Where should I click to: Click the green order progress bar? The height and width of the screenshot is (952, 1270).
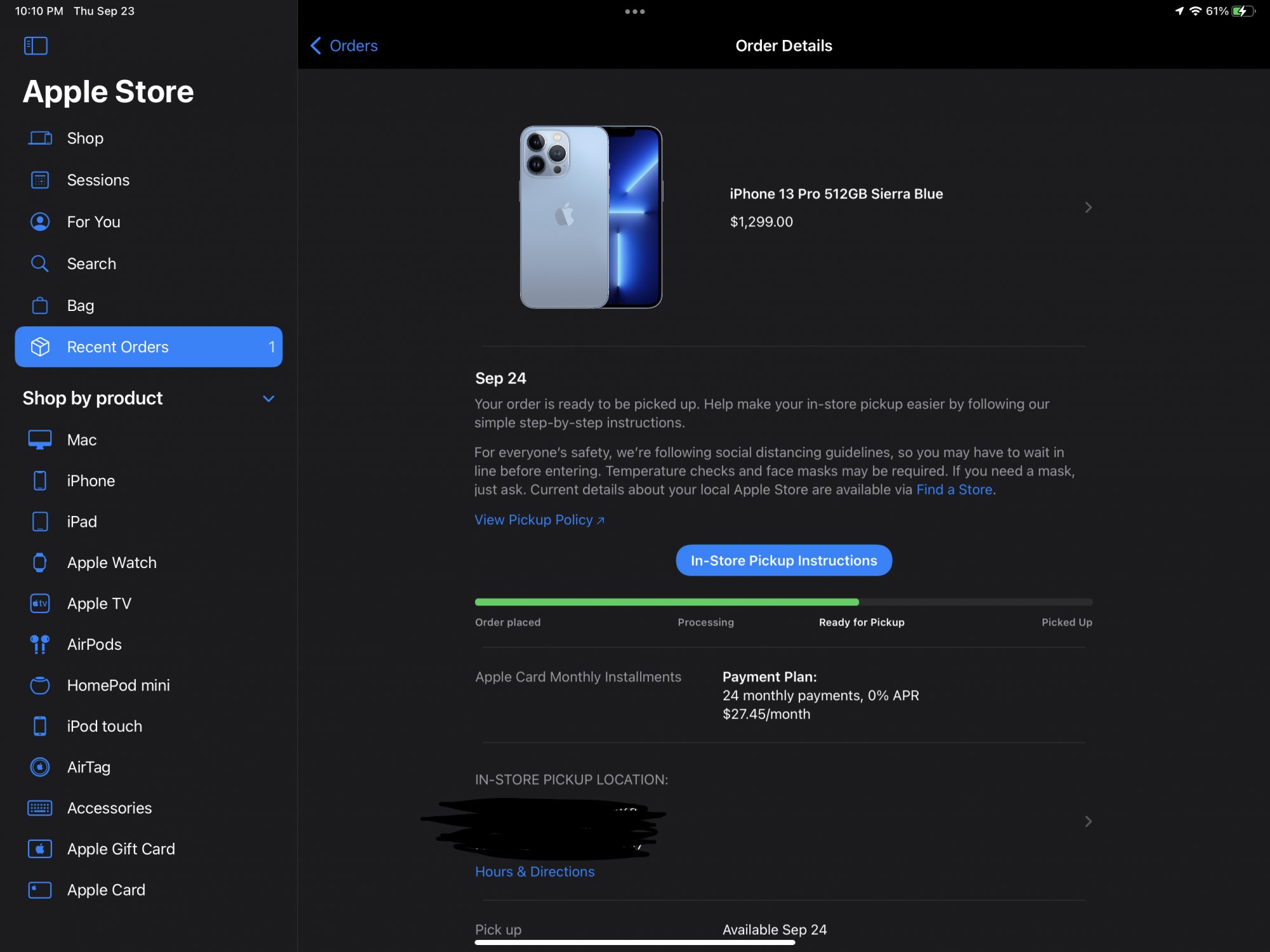point(667,602)
